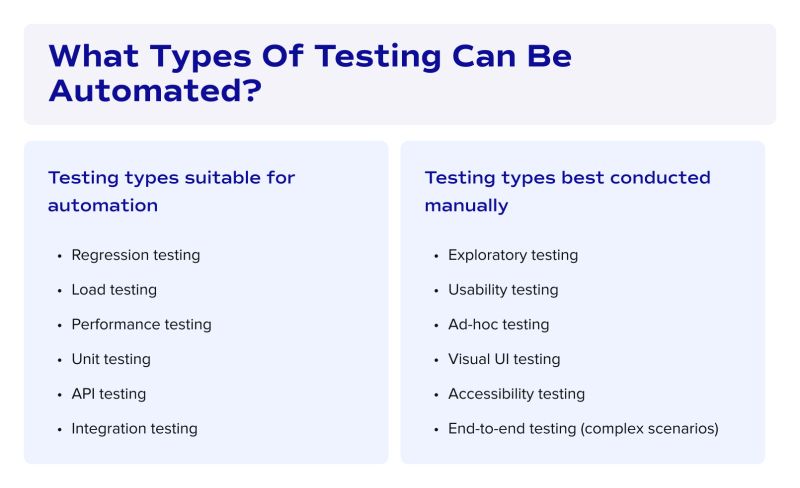Click the bullet before 'Regression testing'

[59, 256]
